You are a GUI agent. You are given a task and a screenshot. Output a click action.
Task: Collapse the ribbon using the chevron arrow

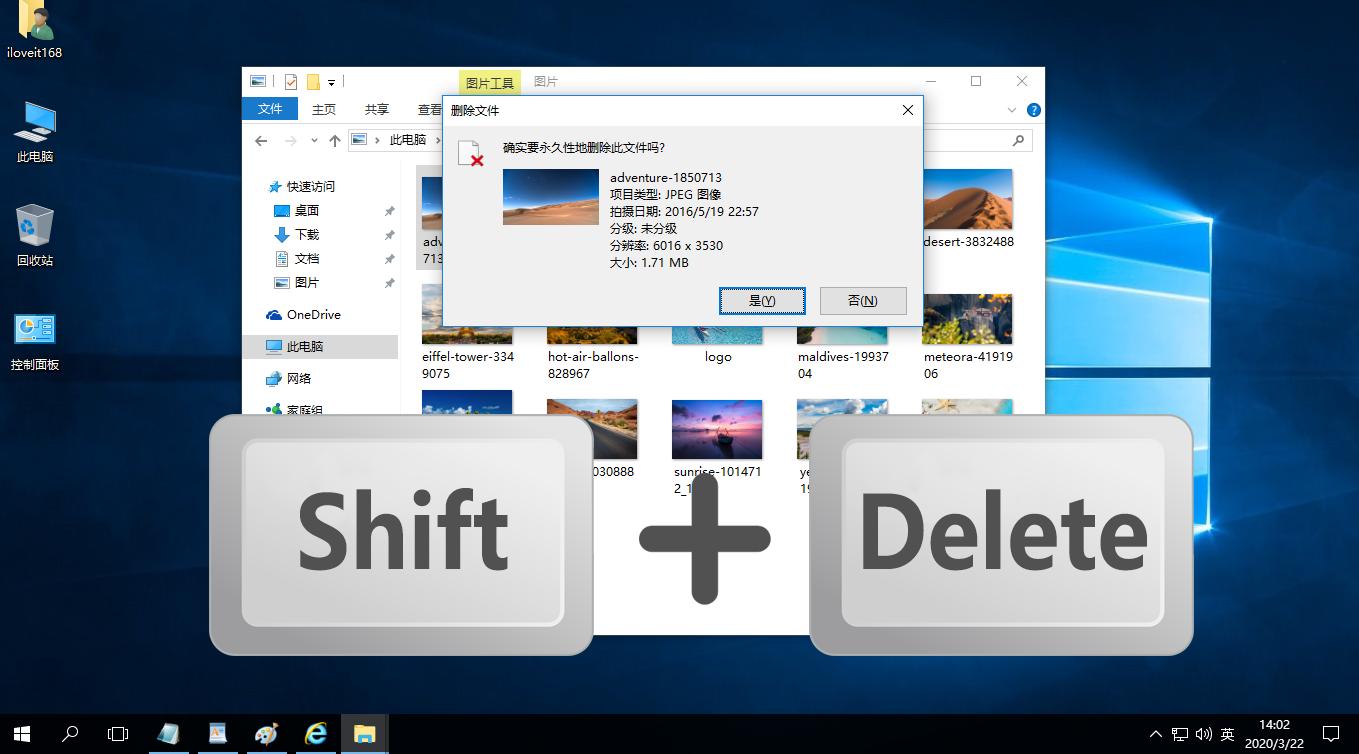pos(1011,110)
